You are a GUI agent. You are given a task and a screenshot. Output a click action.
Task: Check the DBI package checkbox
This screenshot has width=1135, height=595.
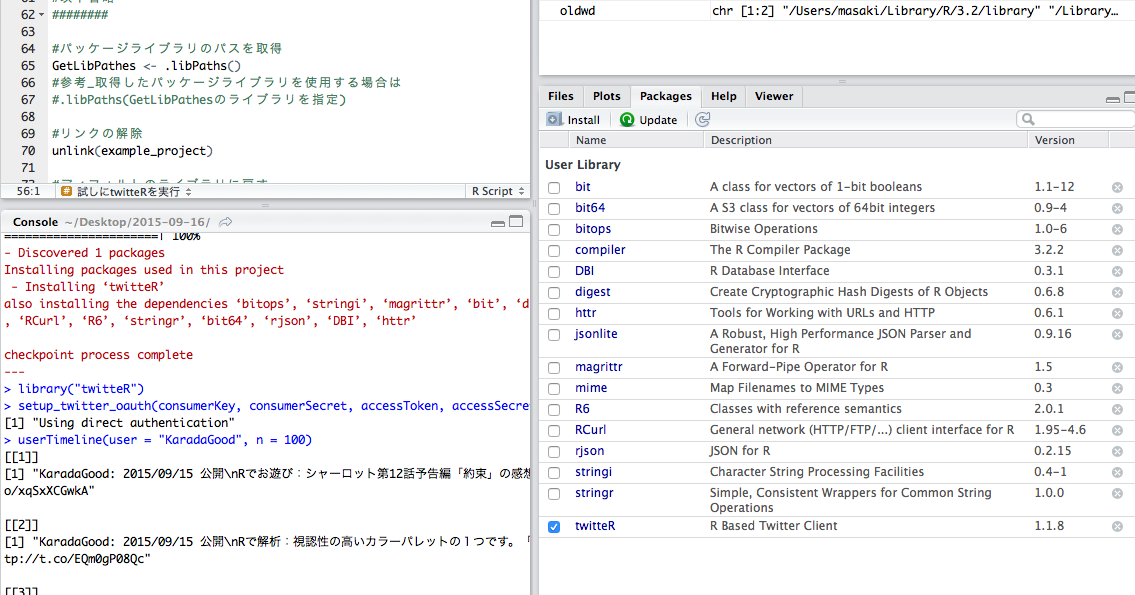pyautogui.click(x=554, y=271)
